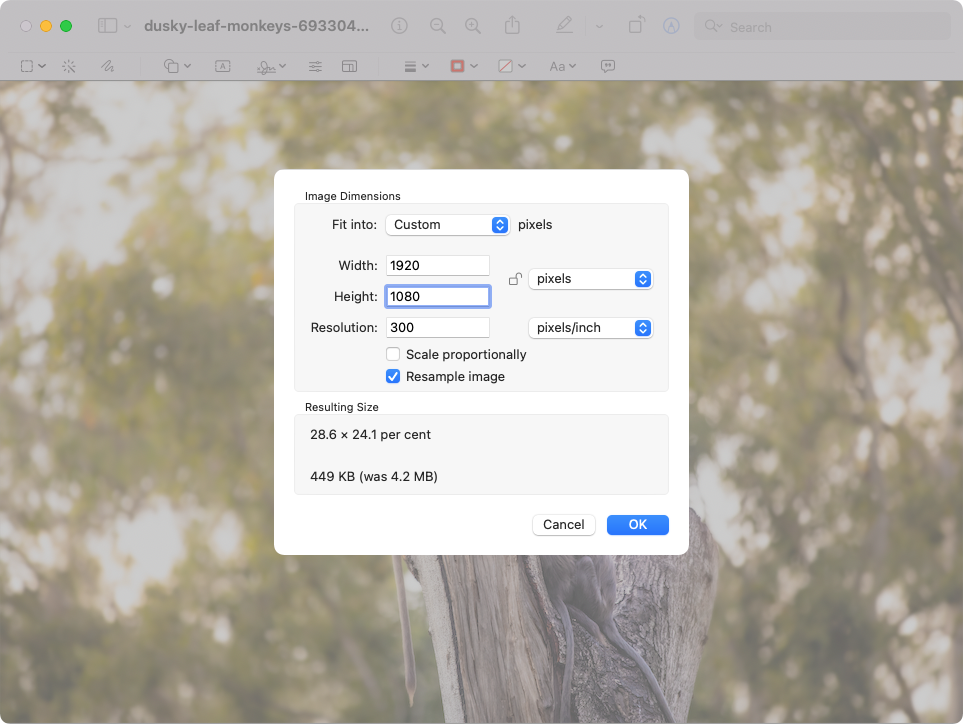The image size is (963, 724).
Task: Open the Text Style Aa menu
Action: pyautogui.click(x=563, y=66)
